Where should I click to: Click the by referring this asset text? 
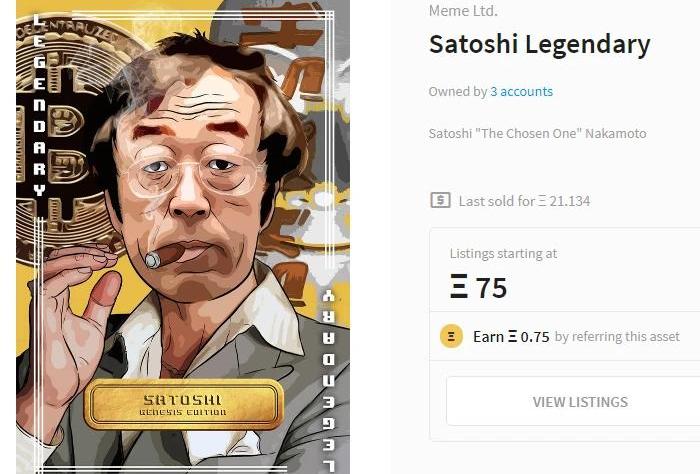(617, 337)
